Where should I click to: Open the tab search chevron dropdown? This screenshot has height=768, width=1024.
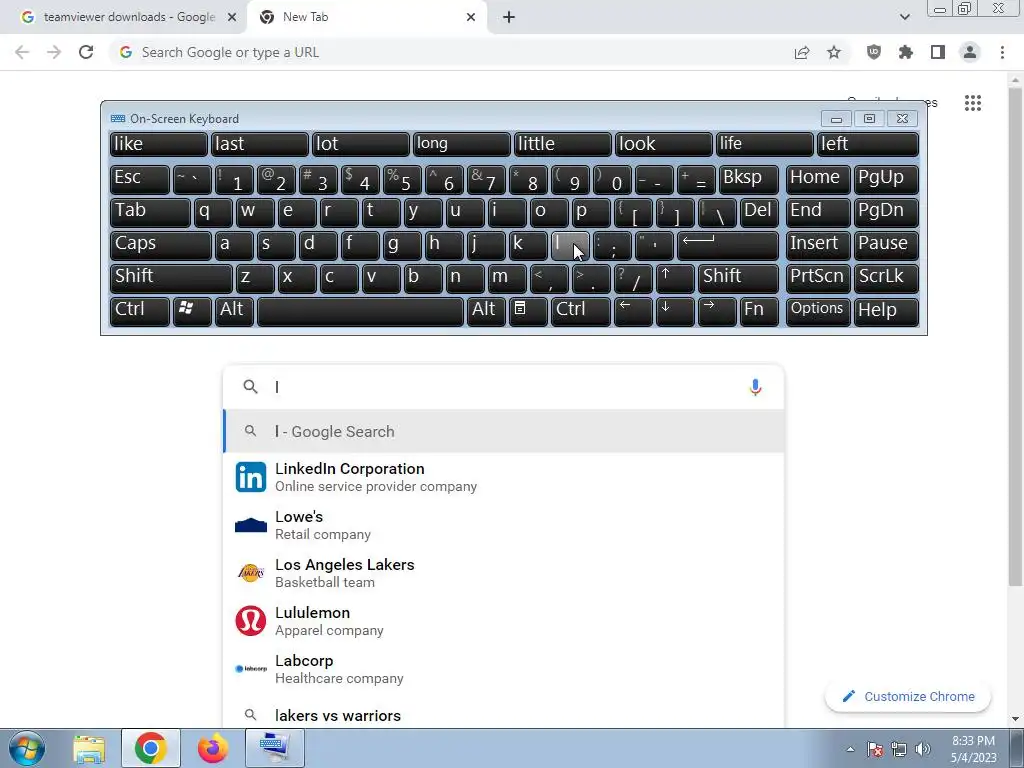click(x=904, y=18)
